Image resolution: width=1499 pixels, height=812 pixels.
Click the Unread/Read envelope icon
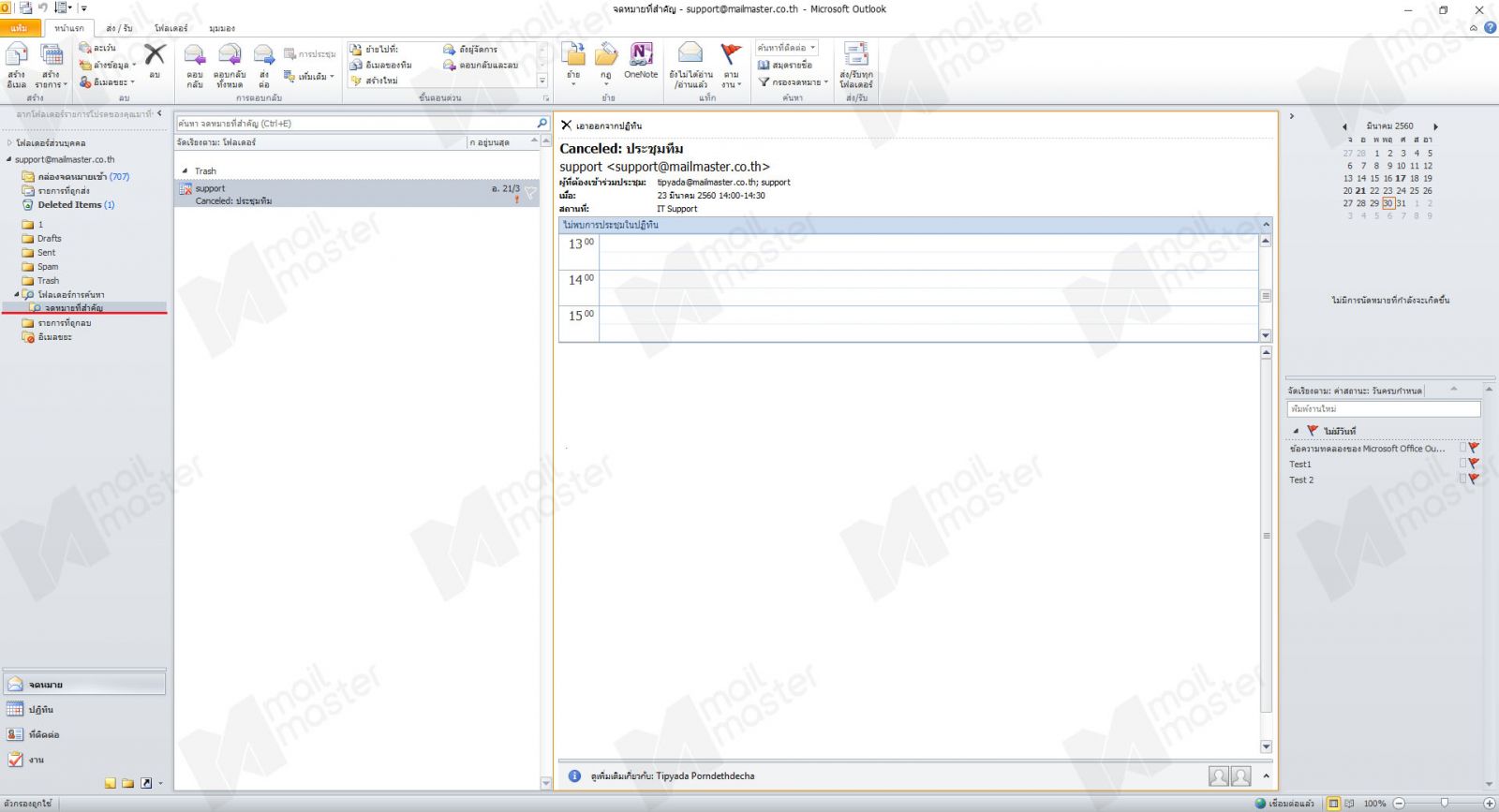click(x=690, y=53)
